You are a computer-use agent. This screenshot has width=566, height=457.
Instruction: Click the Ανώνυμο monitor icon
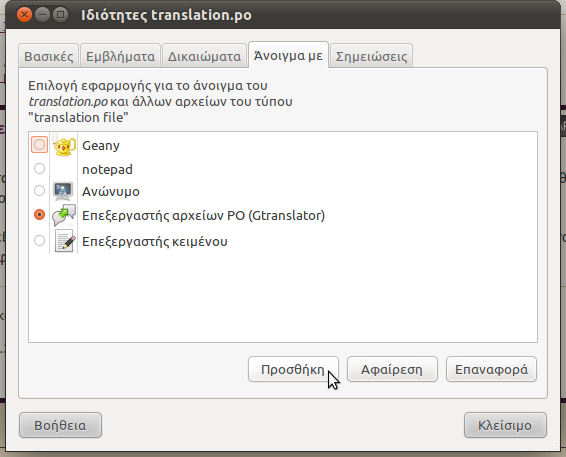[63, 191]
